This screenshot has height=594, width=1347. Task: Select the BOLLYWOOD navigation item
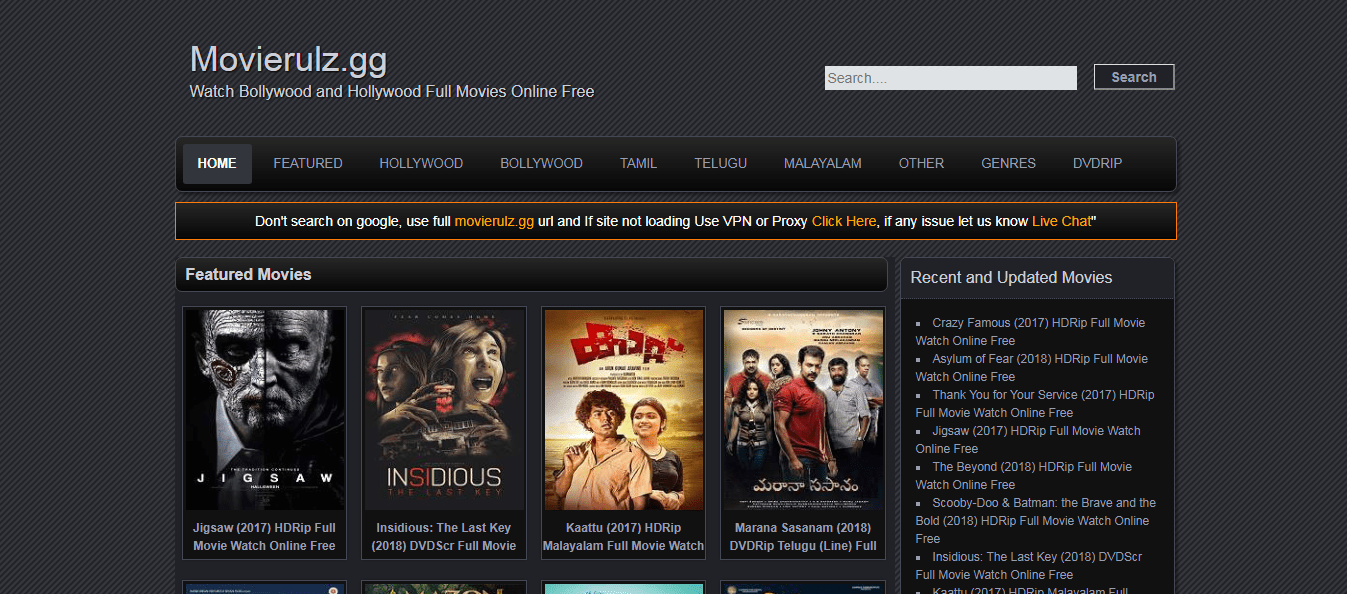(541, 164)
